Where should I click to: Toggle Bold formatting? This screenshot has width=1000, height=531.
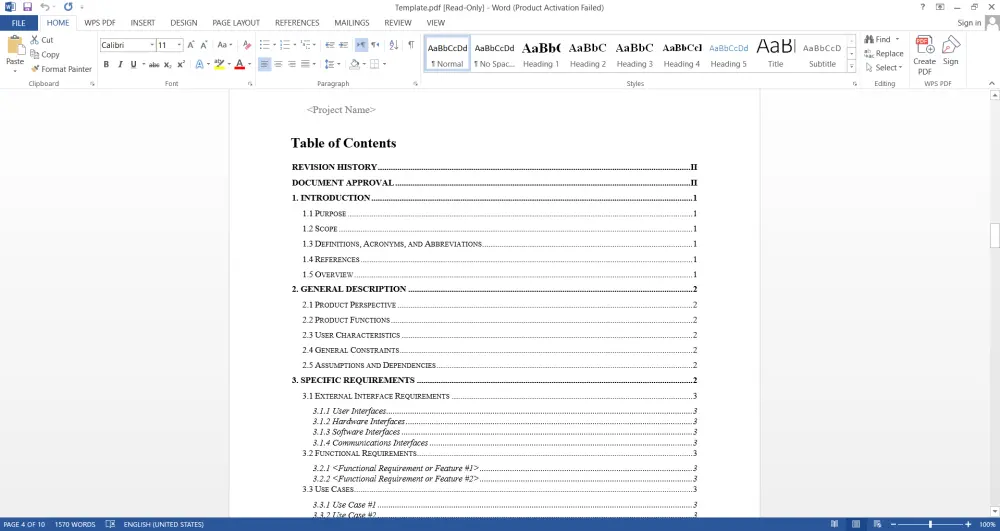[106, 64]
